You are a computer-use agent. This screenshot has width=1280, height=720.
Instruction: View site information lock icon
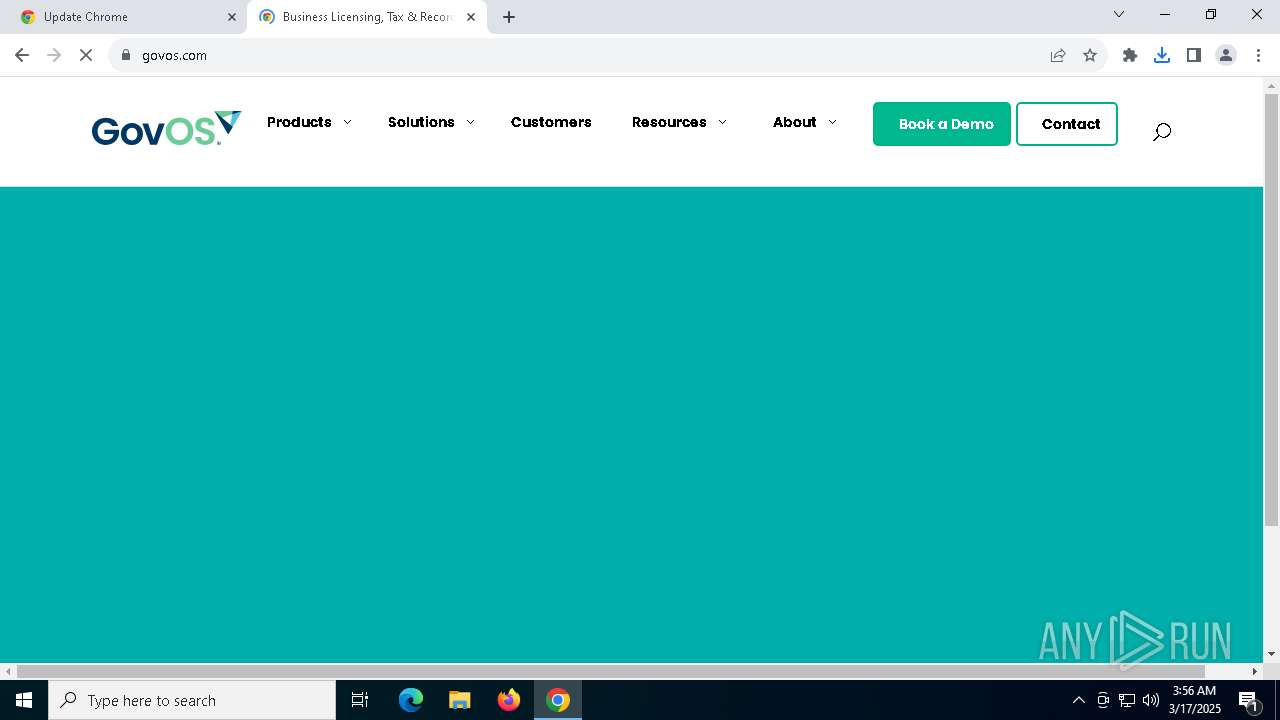126,55
